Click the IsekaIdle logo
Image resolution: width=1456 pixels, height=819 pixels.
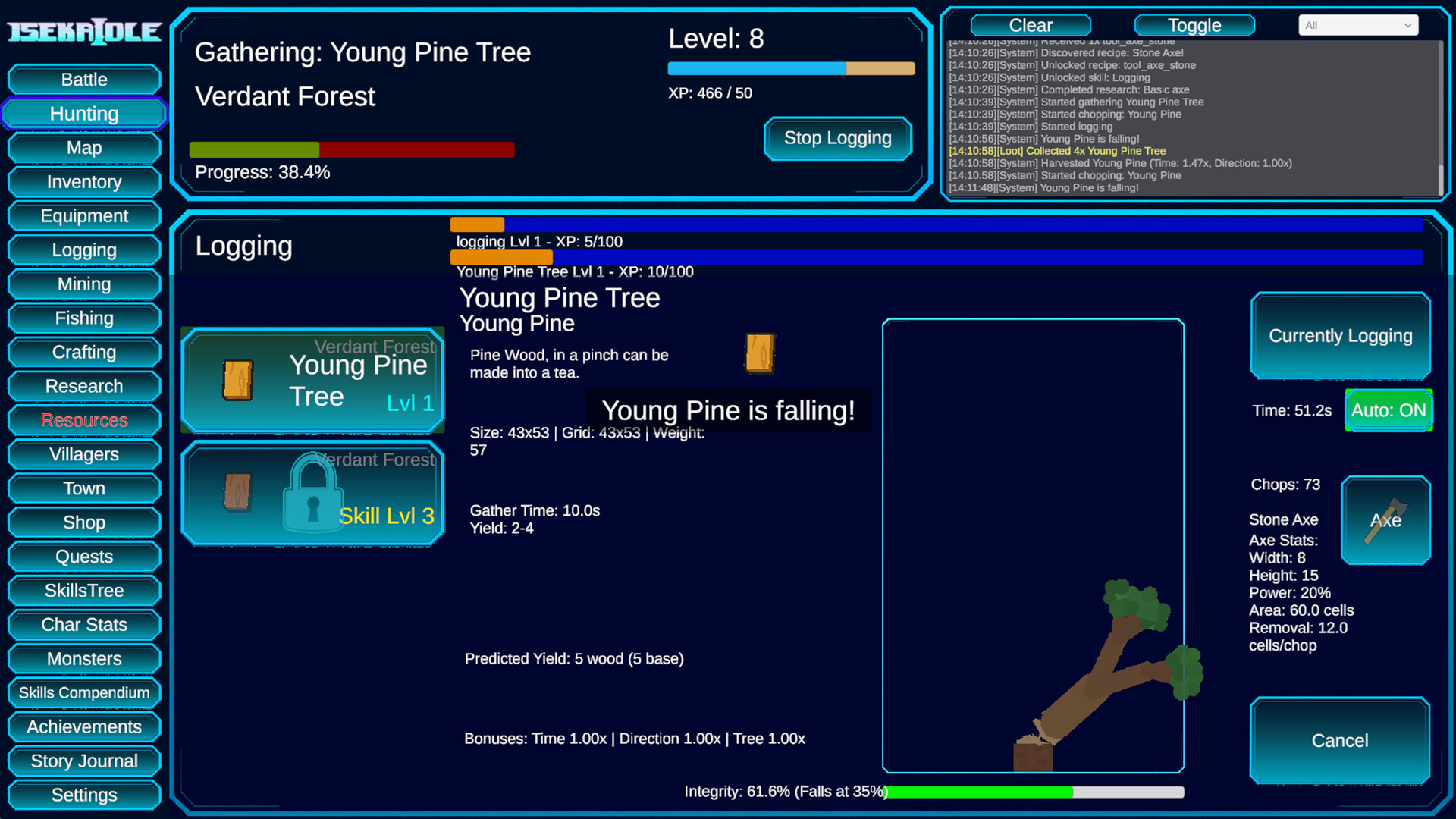tap(84, 32)
